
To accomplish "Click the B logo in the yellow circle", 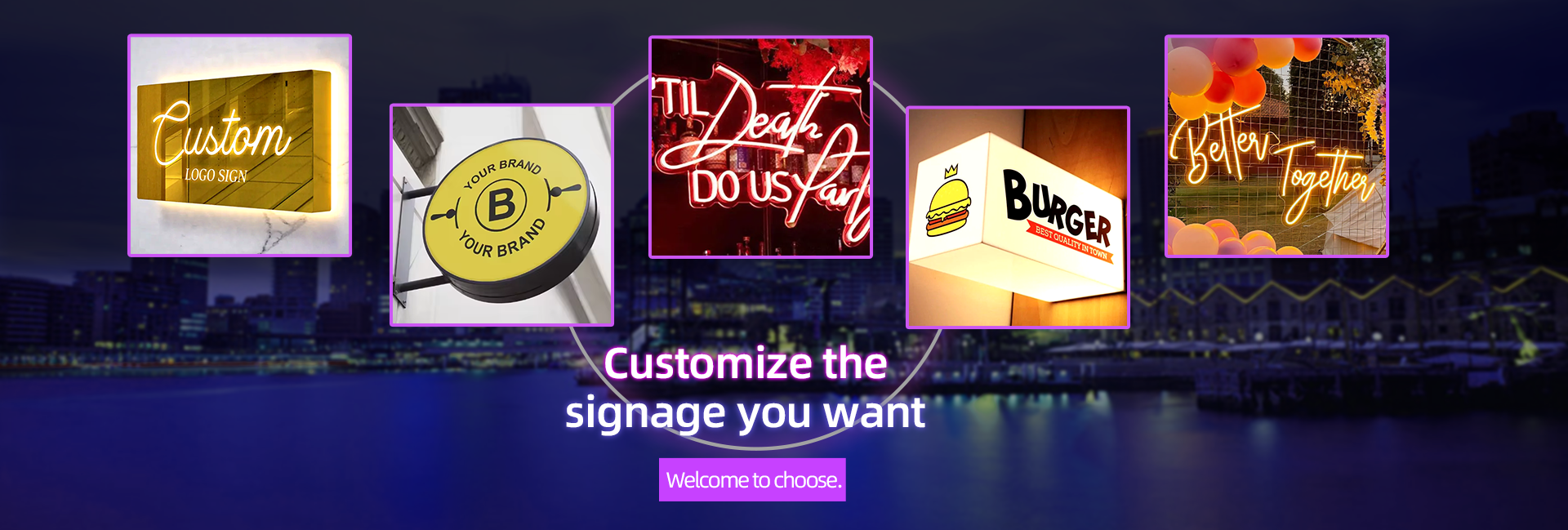I will (501, 204).
